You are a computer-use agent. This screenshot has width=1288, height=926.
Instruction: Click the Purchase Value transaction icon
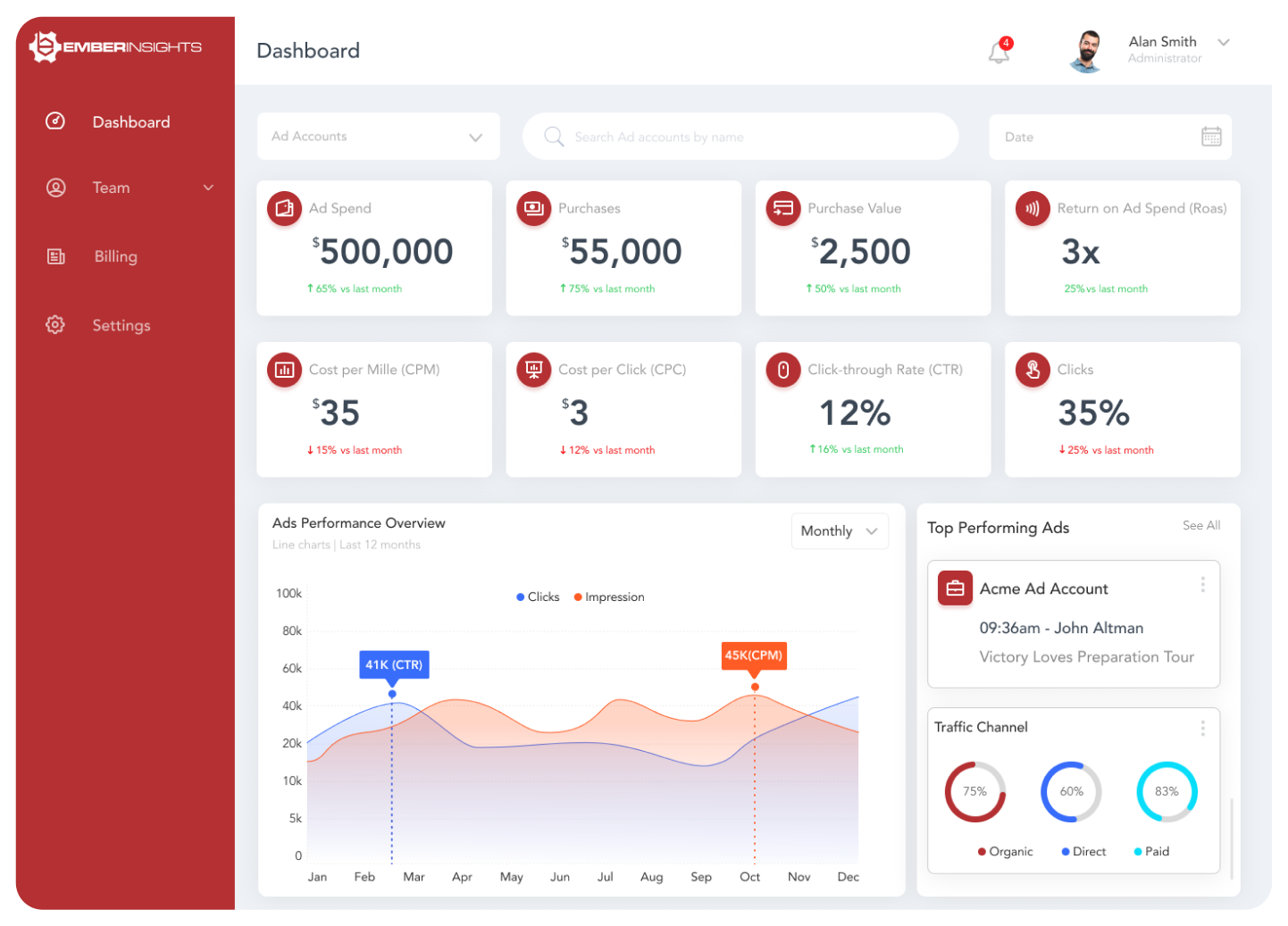783,208
